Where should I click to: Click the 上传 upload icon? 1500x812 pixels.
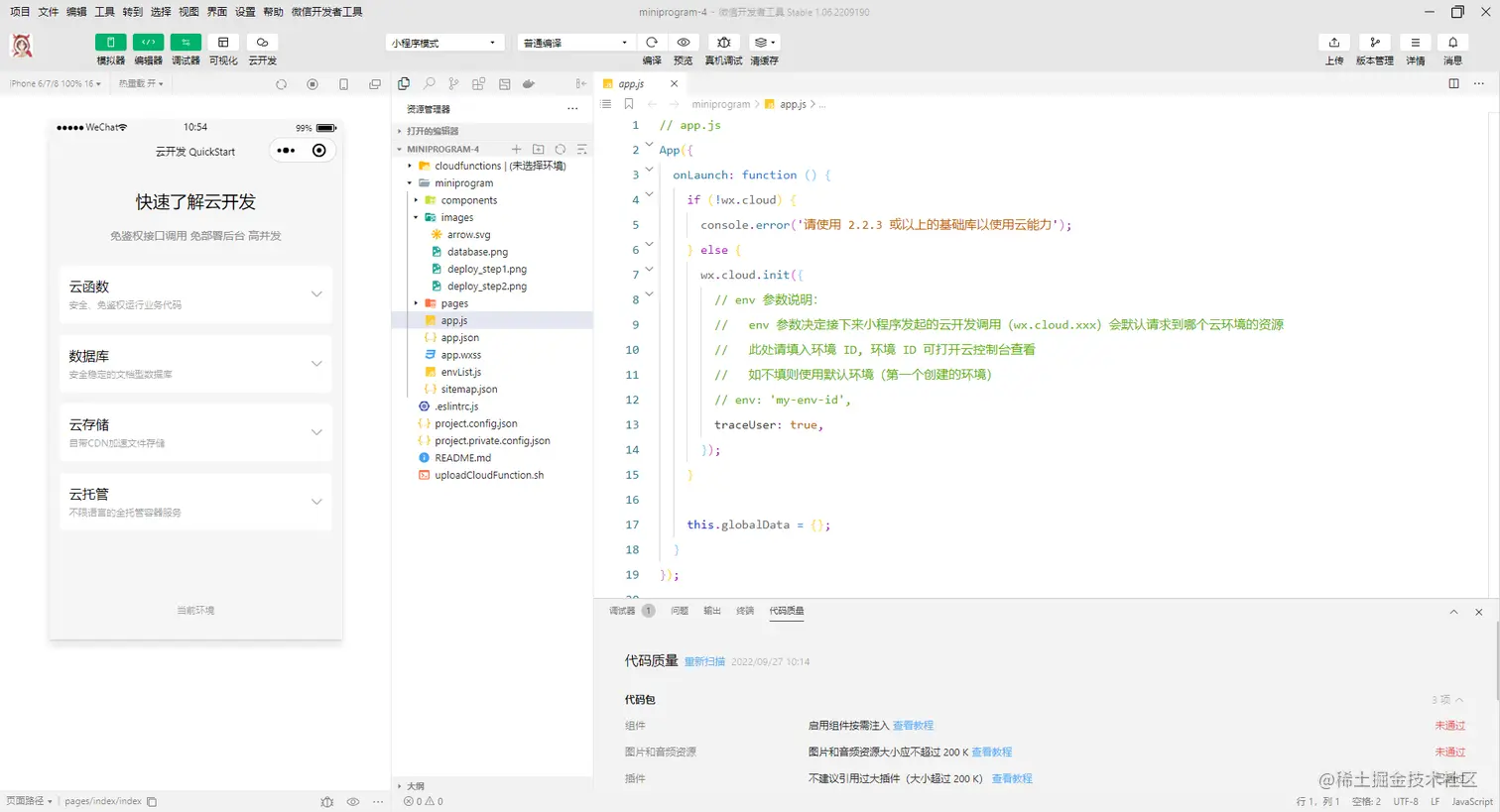coord(1334,43)
